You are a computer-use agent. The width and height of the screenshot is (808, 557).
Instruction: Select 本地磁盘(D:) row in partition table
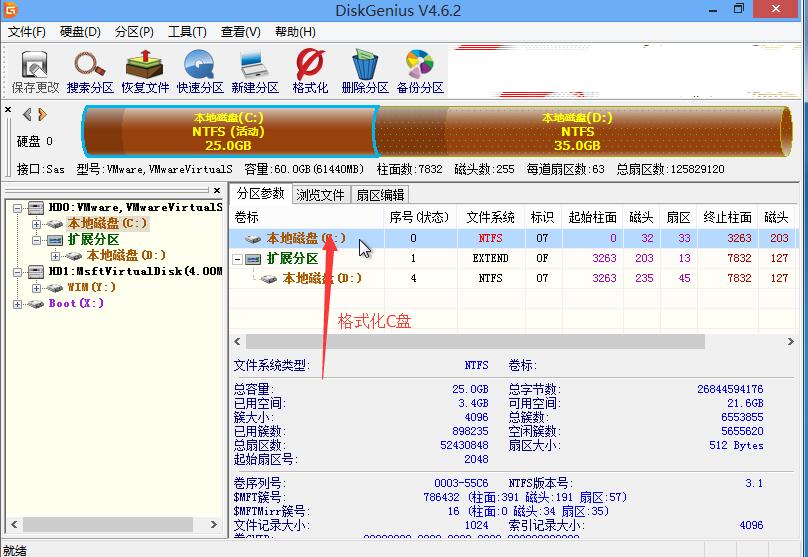tap(513, 279)
